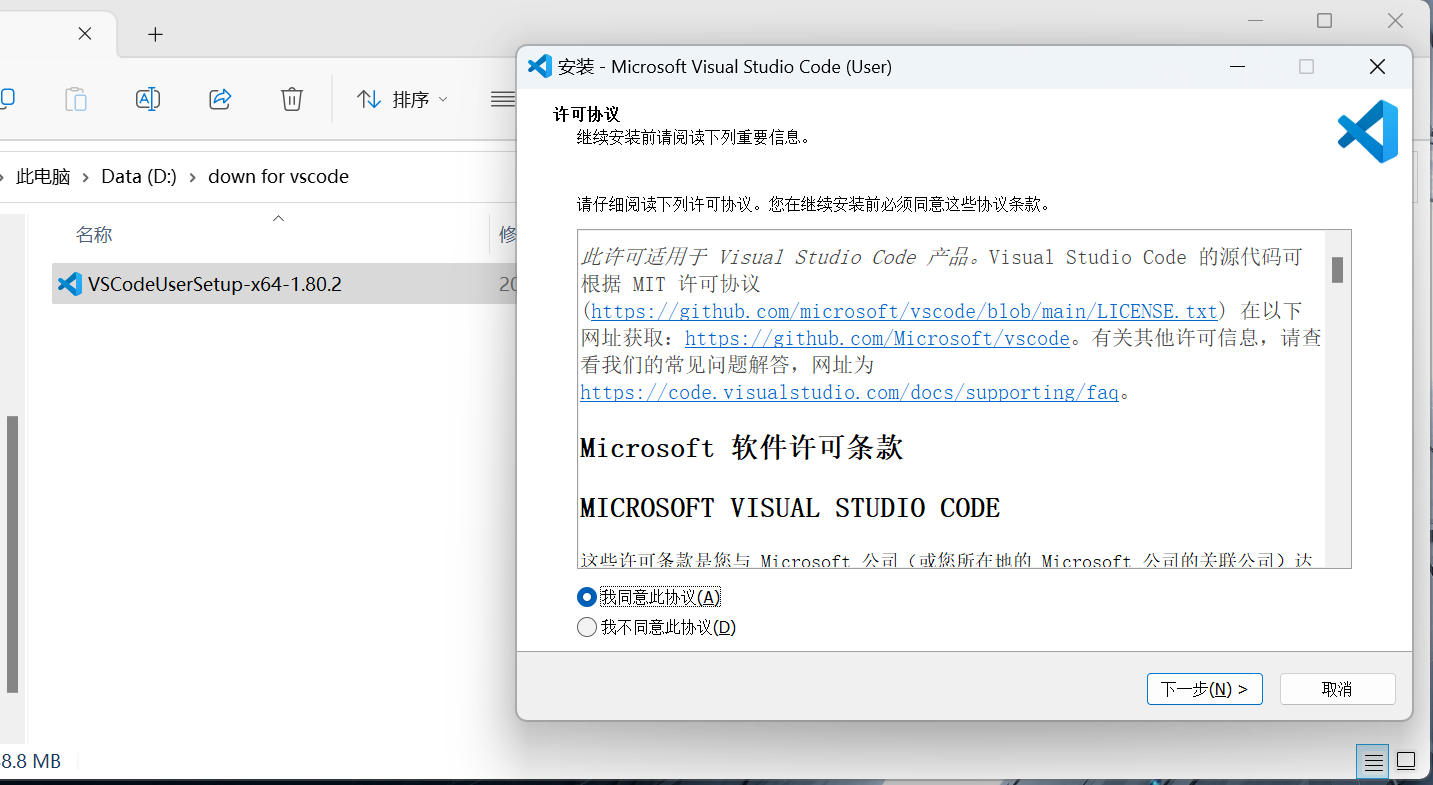The image size is (1433, 785).
Task: Minimize the VS Code installer window
Action: pos(1238,67)
